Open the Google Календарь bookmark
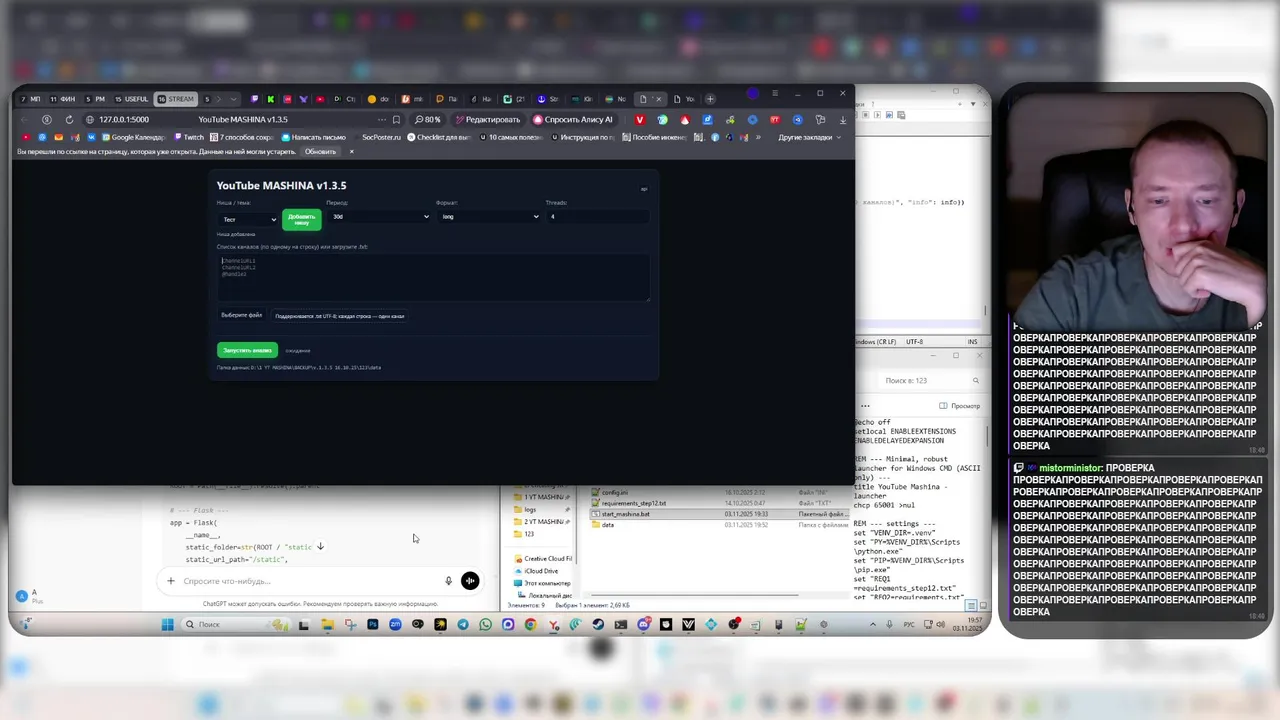 point(133,137)
